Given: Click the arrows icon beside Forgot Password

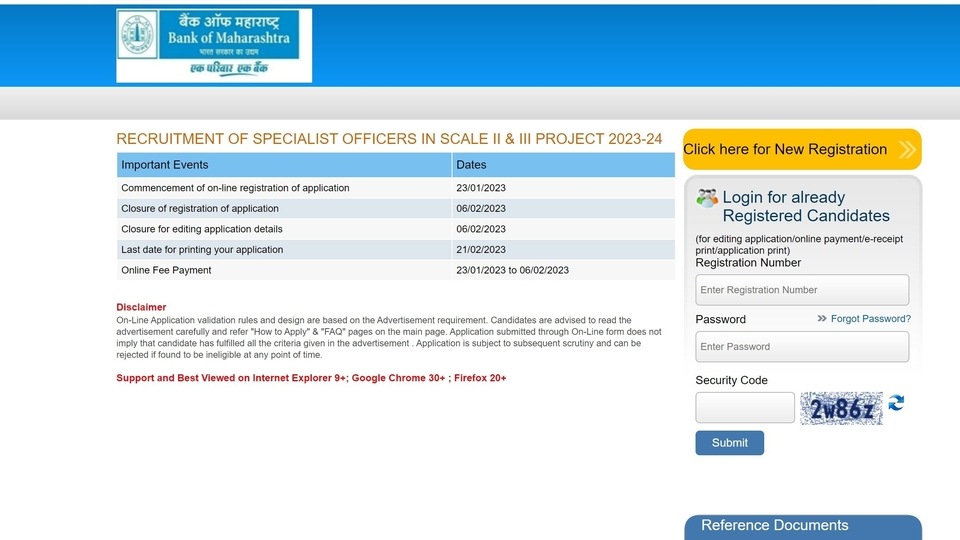Looking at the screenshot, I should [x=822, y=318].
